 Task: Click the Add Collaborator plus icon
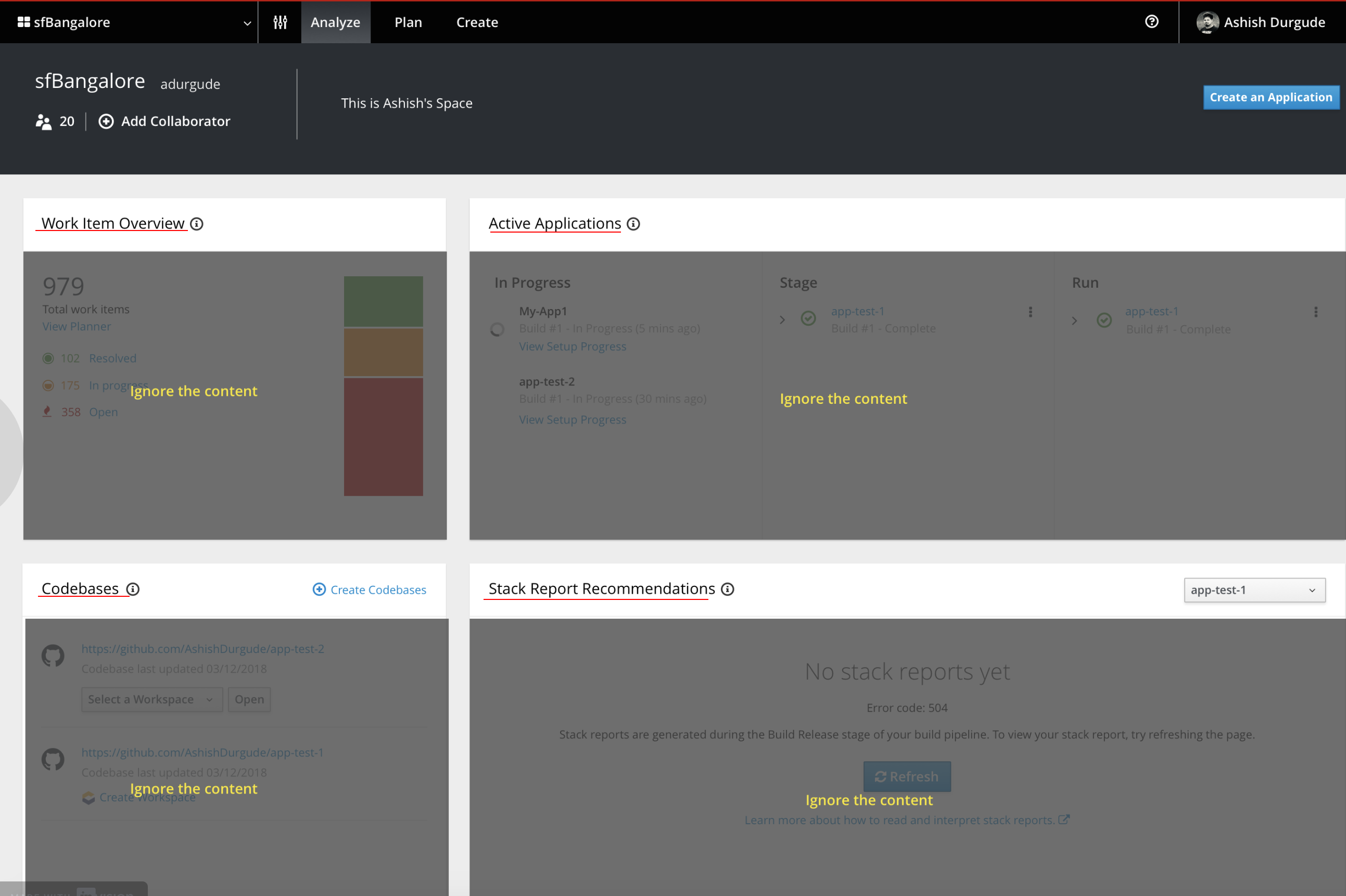click(106, 121)
